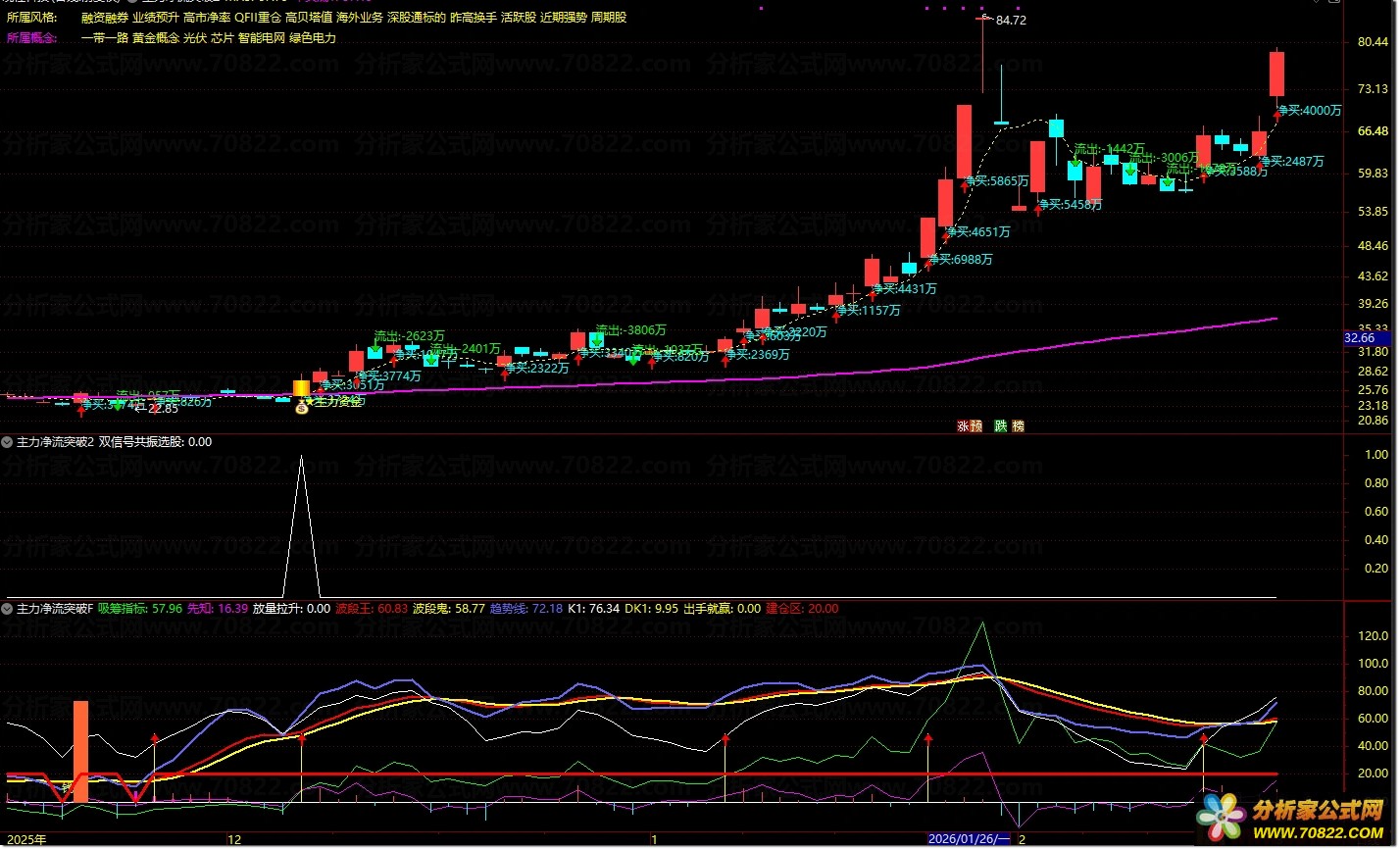Click the 净买:2369万 net buy label
1400x849 pixels.
click(757, 355)
